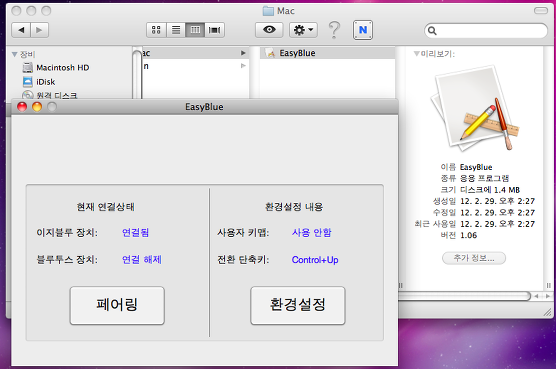Click the scroll right arrow in Finder
This screenshot has height=369, width=556.
click(x=548, y=296)
